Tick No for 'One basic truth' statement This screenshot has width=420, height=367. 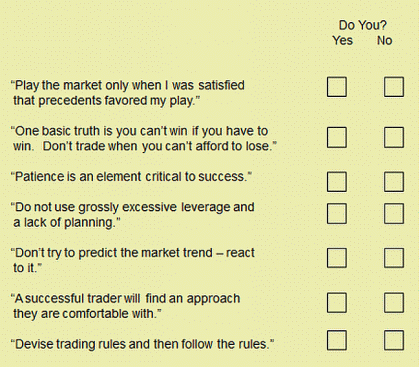pos(394,137)
